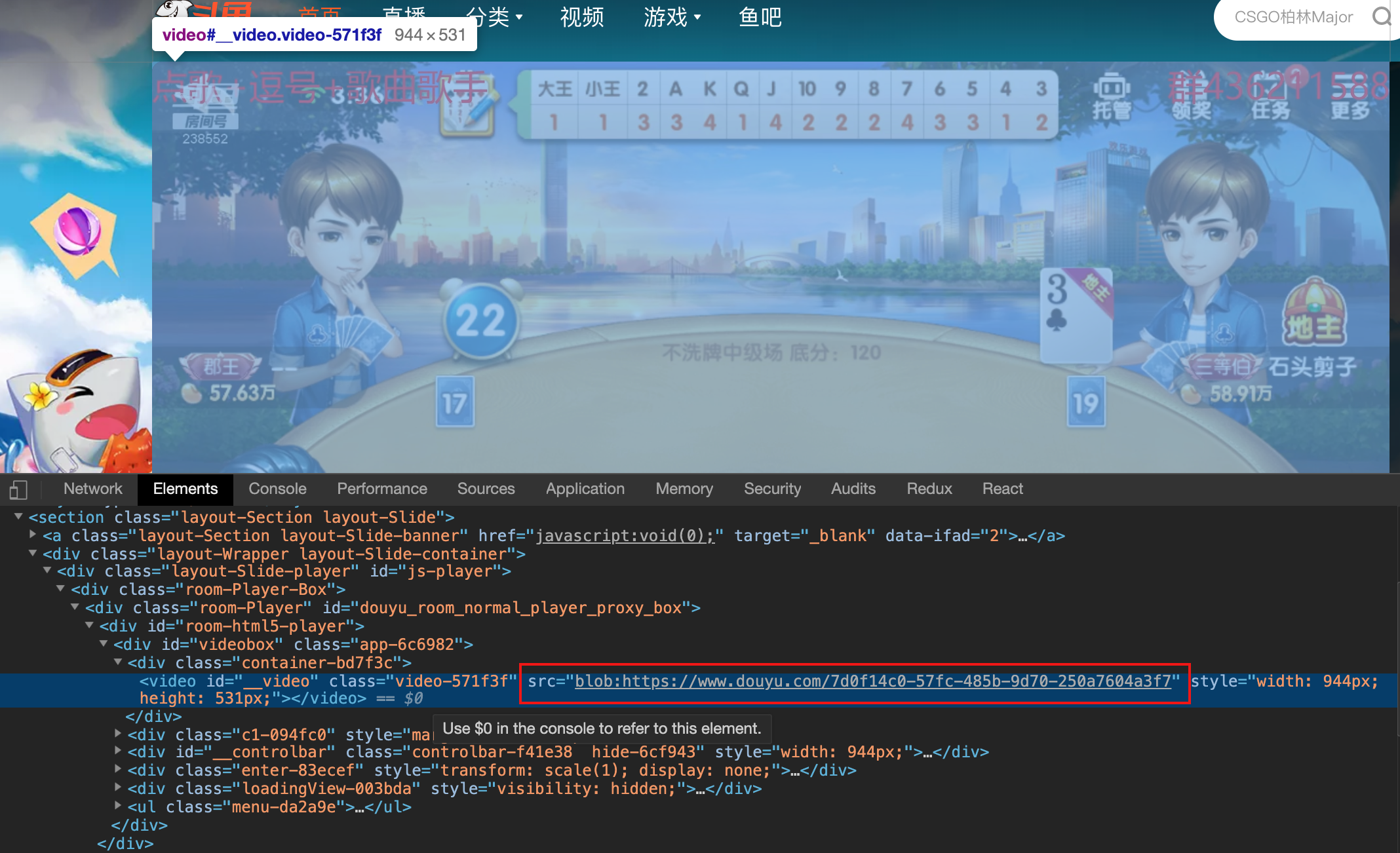Click the search magnifier icon
Screen dimensions: 1400x853
[1382, 16]
